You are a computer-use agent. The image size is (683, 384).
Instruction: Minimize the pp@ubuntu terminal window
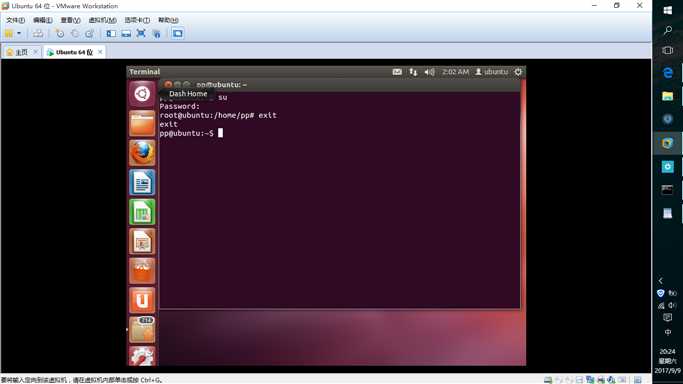(177, 84)
